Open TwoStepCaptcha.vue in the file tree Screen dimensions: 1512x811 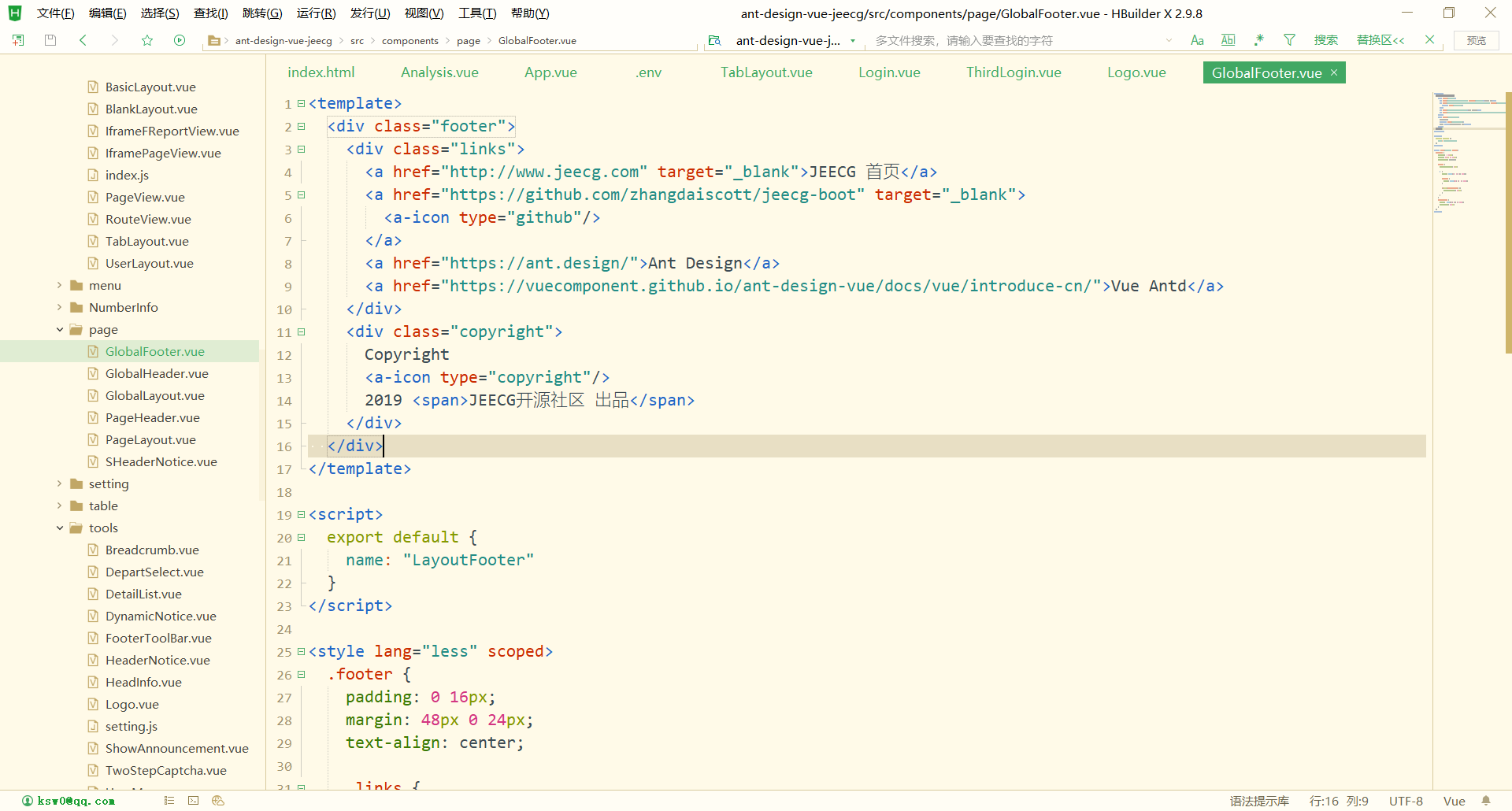tap(166, 770)
